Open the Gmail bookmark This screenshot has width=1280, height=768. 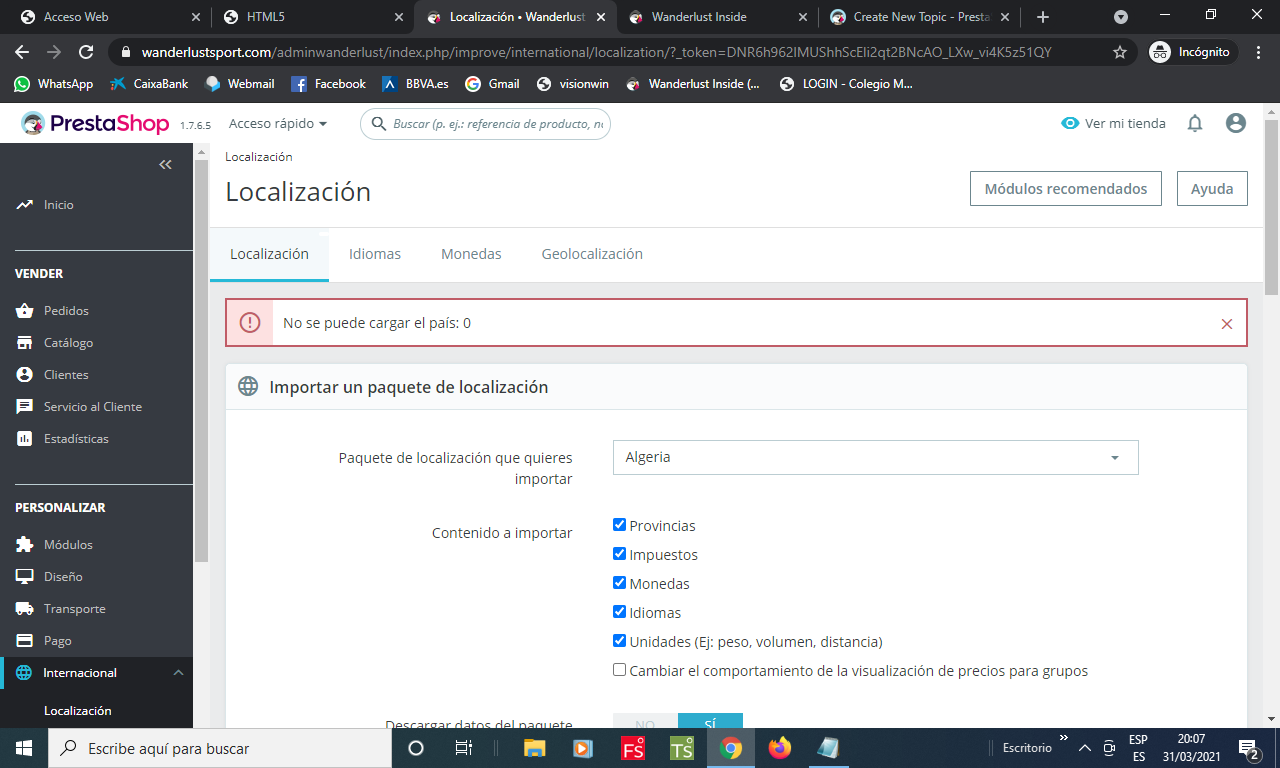click(492, 84)
